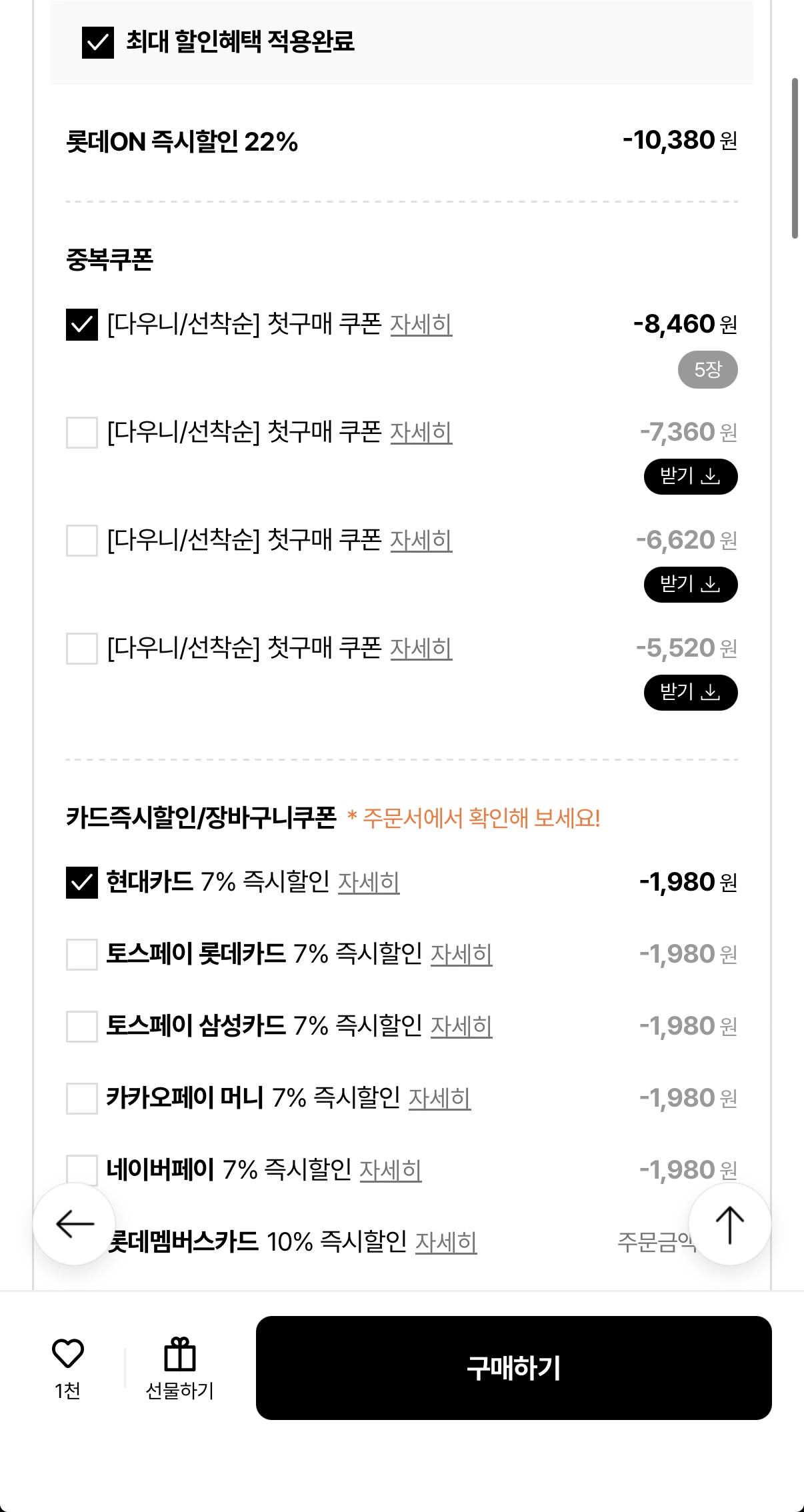Check the 토스페이 롯데카드 7% checkbox

pos(82,954)
